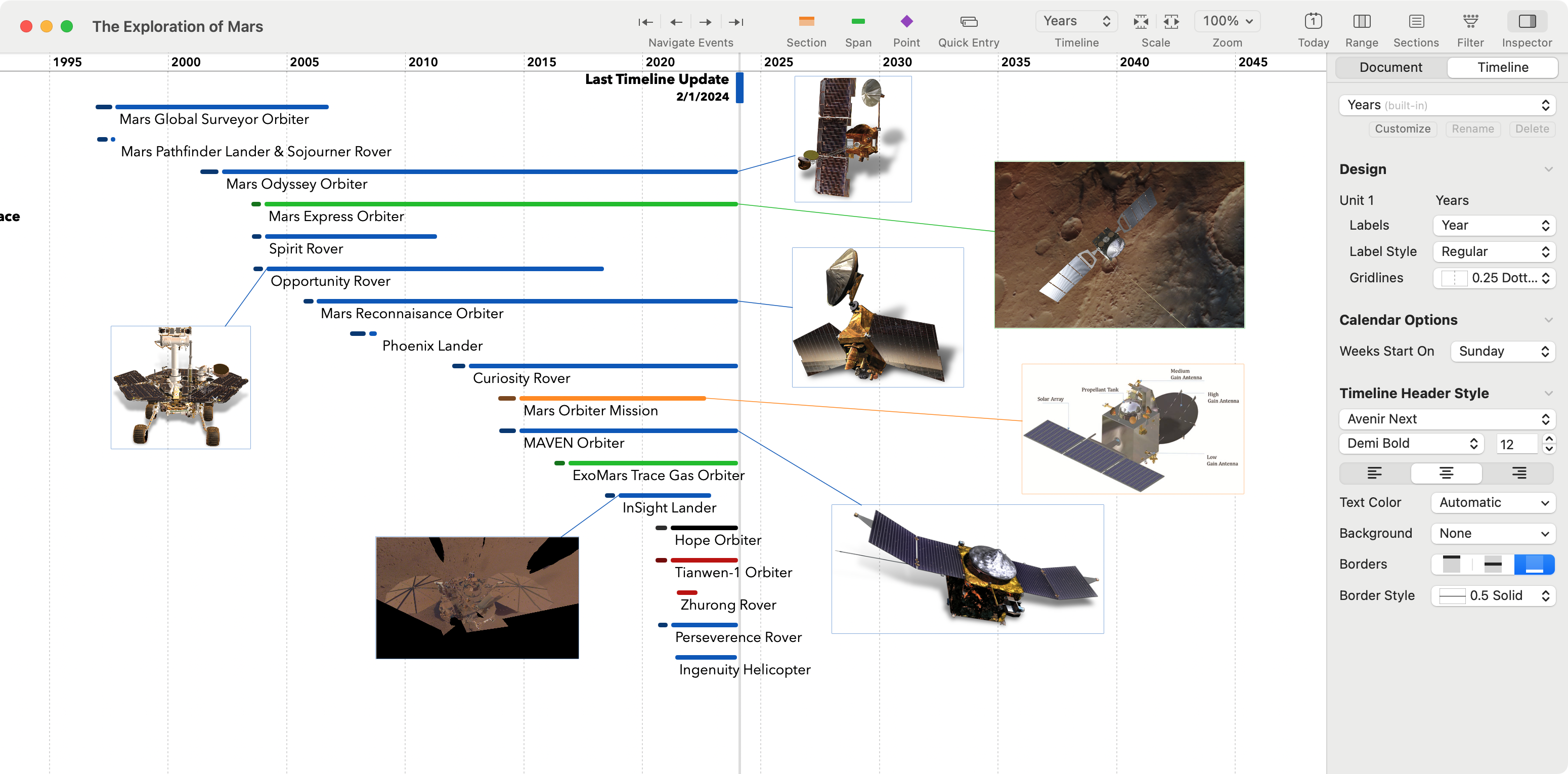
Task: Open the Years (built-in) timeline selector
Action: coord(1447,105)
